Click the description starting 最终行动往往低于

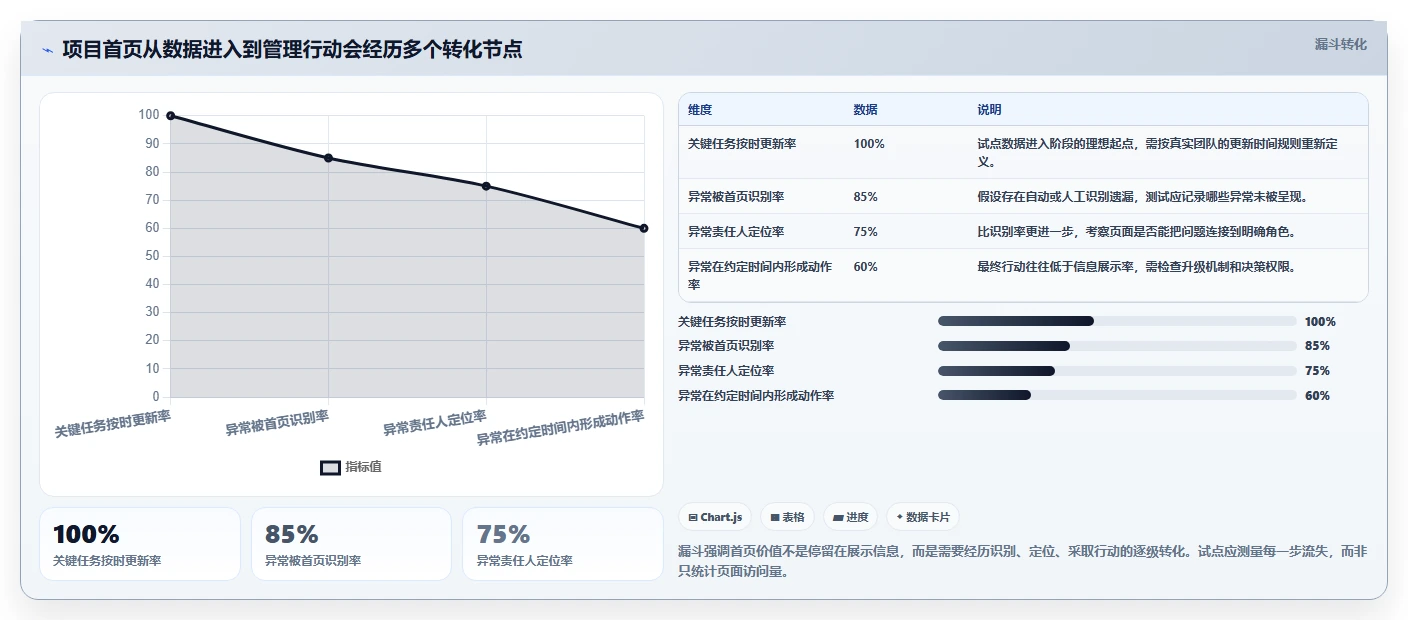click(1136, 267)
